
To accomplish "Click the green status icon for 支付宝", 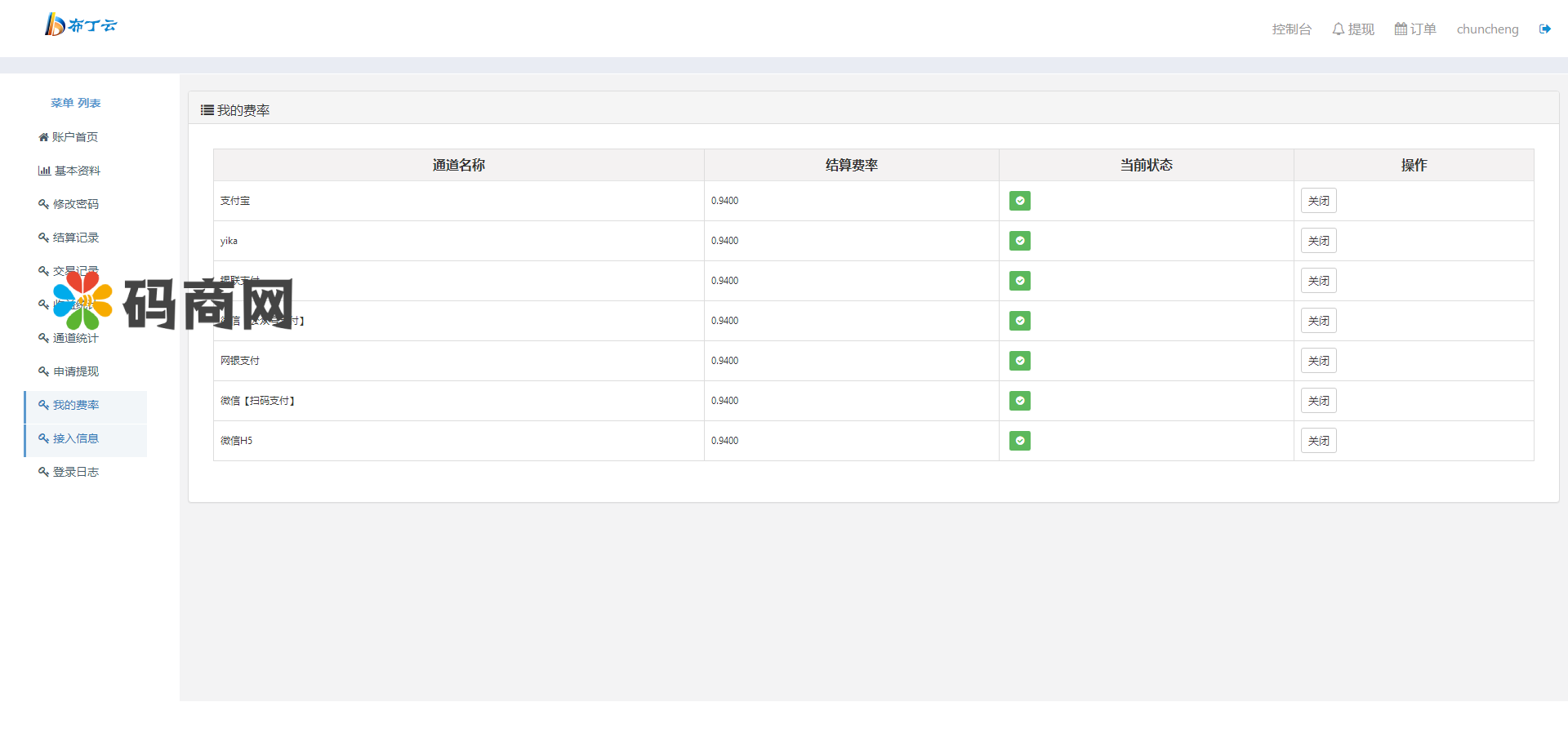I will [x=1019, y=201].
